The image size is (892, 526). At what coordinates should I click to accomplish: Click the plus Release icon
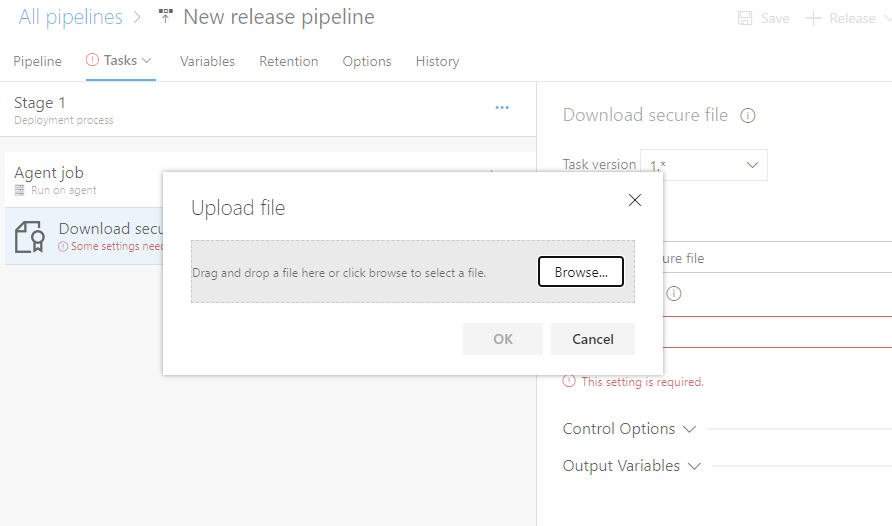(x=813, y=18)
